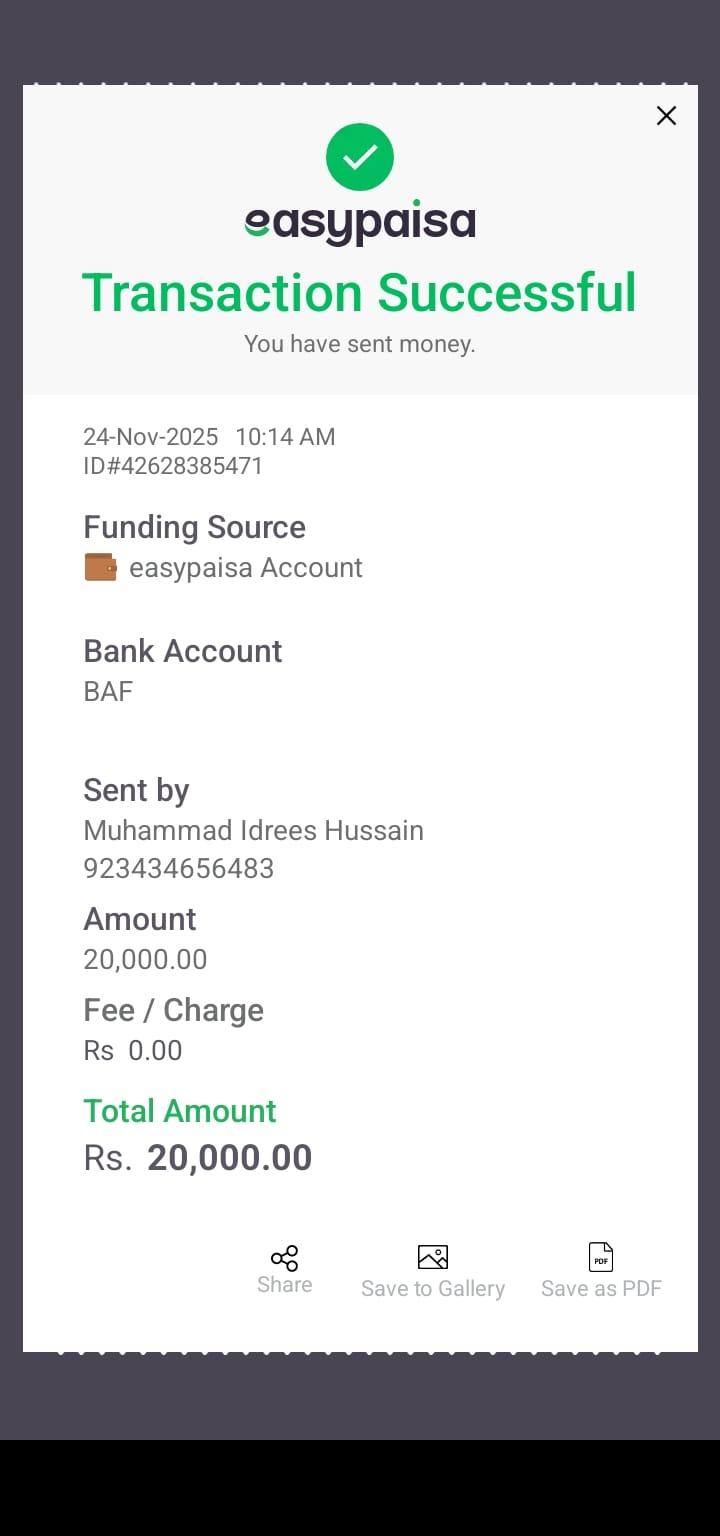Image resolution: width=720 pixels, height=1536 pixels.
Task: Select the transaction date and time
Action: pyautogui.click(x=209, y=437)
